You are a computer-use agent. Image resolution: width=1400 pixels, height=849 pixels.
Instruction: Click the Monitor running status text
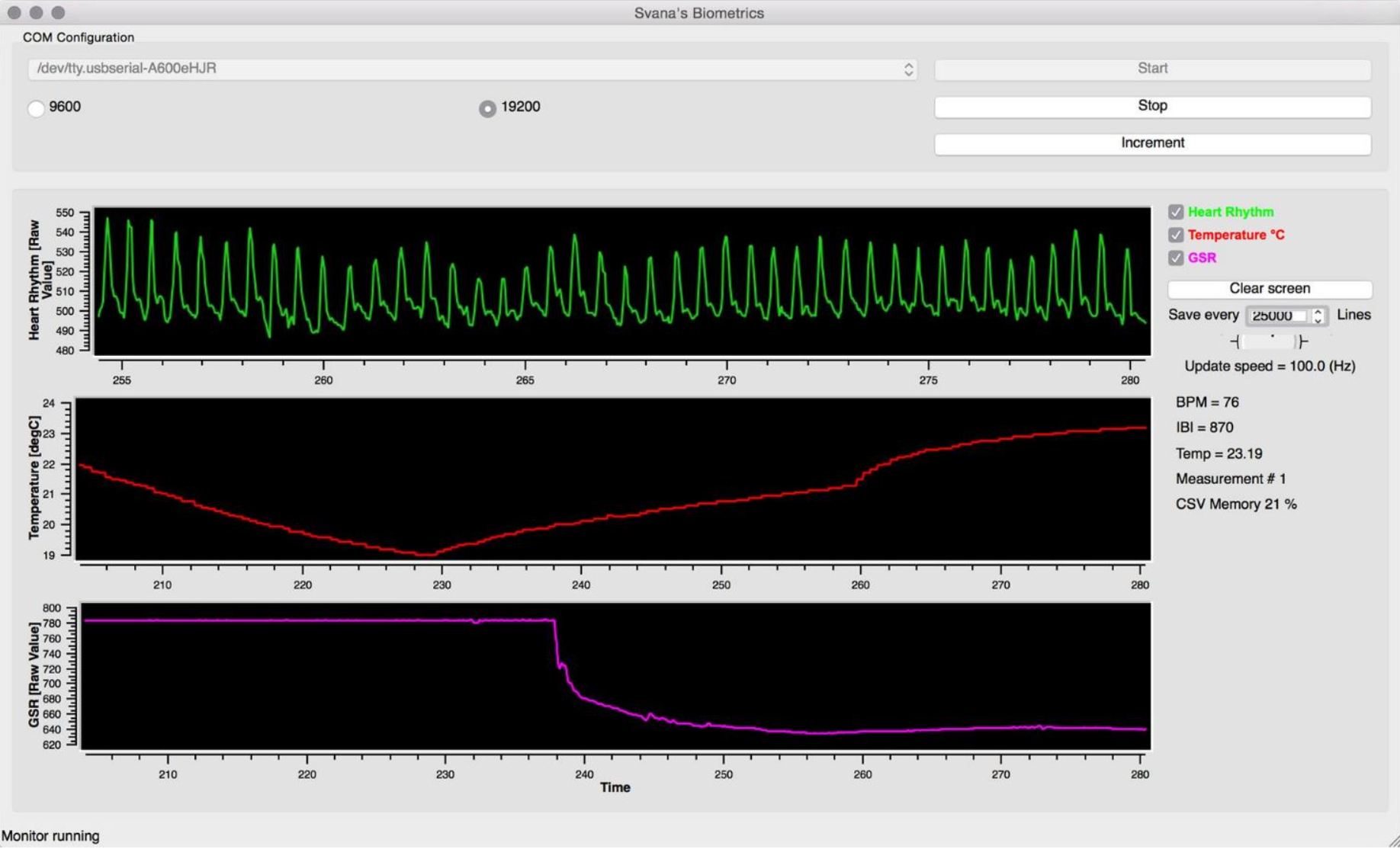pos(50,836)
